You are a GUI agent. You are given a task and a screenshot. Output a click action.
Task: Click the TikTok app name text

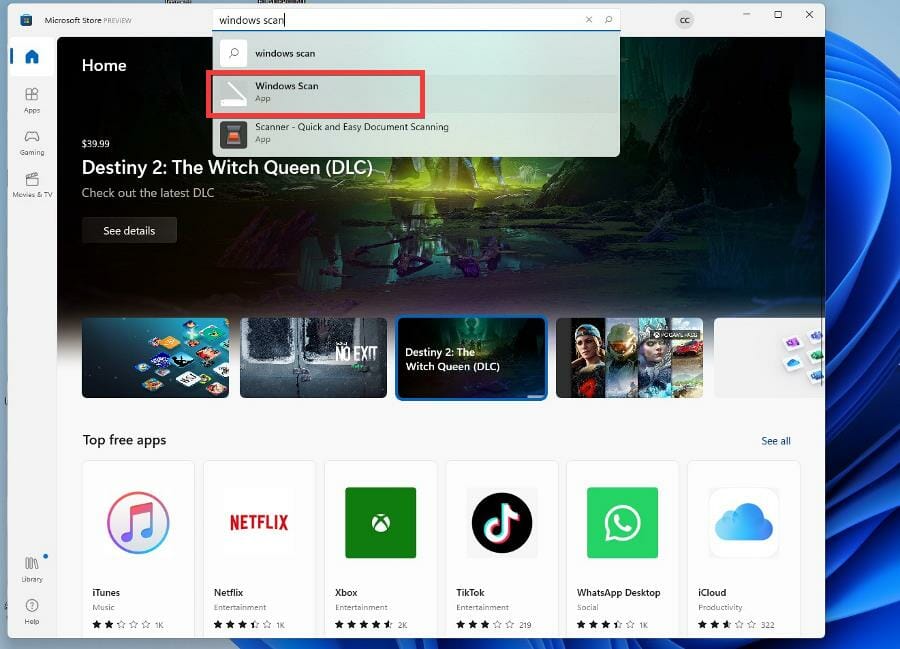(470, 592)
